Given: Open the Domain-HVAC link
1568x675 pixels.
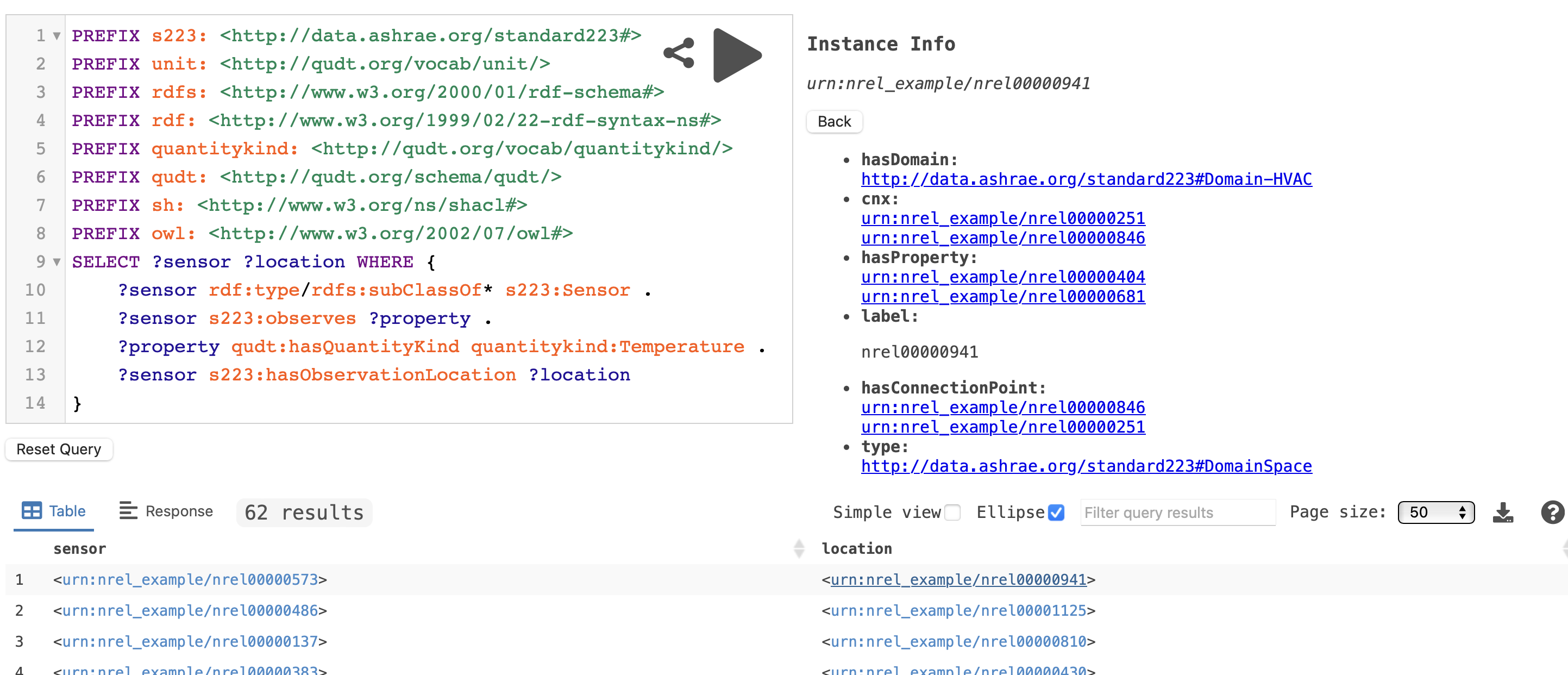Looking at the screenshot, I should (1086, 179).
